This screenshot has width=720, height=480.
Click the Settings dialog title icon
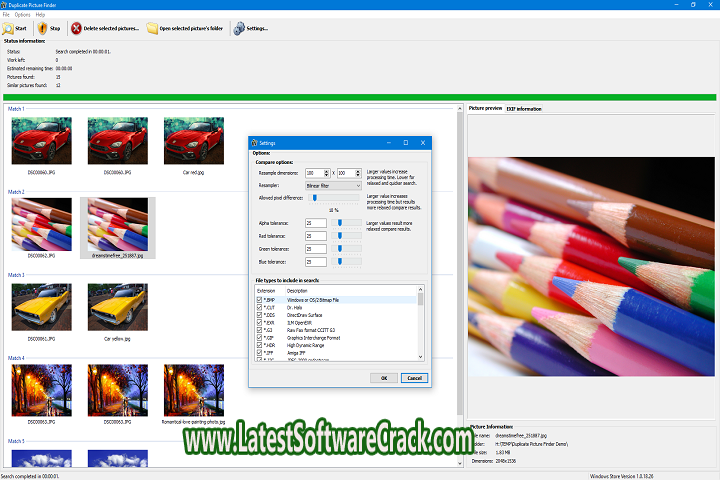point(254,143)
